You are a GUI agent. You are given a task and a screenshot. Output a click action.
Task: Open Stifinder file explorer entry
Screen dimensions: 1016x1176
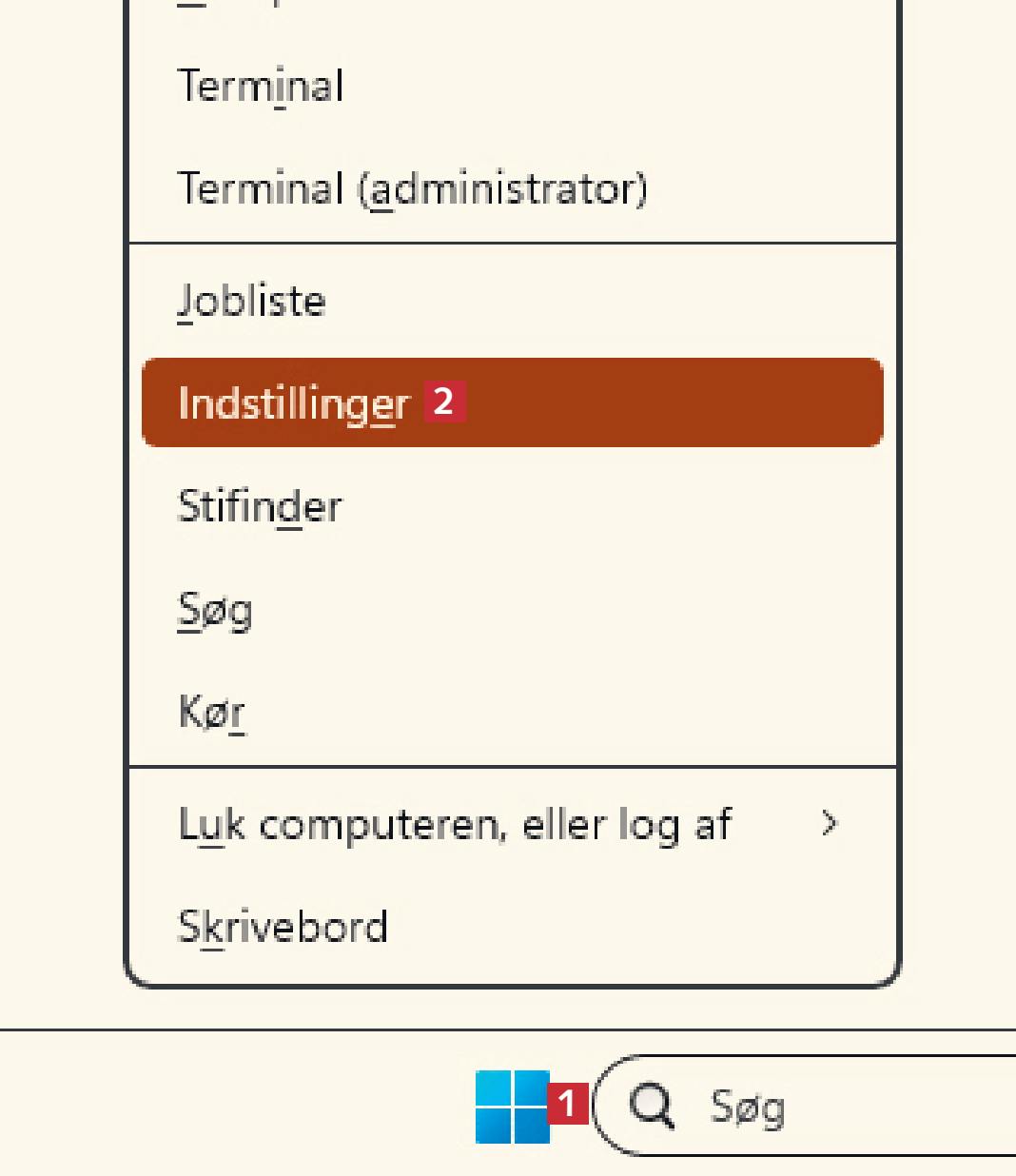click(x=260, y=506)
